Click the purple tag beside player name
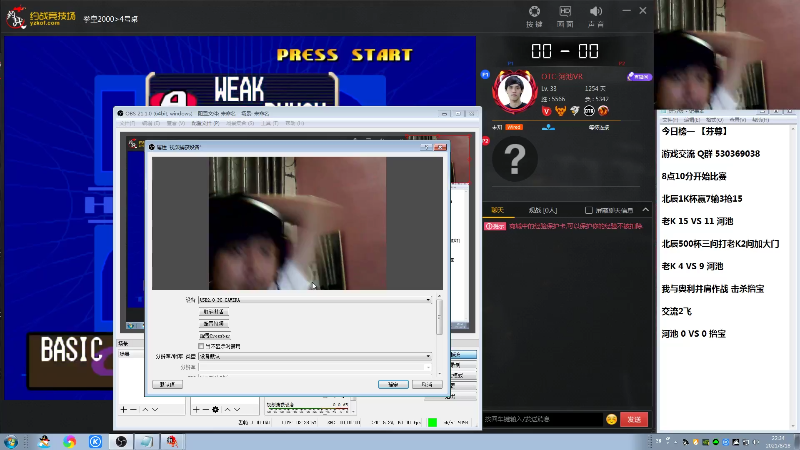This screenshot has width=800, height=450. pyautogui.click(x=639, y=77)
